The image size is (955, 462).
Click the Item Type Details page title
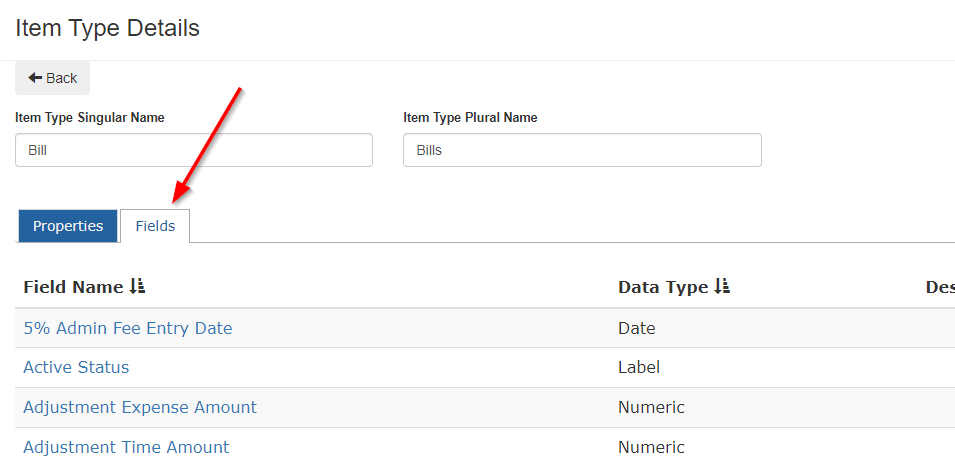click(x=107, y=28)
